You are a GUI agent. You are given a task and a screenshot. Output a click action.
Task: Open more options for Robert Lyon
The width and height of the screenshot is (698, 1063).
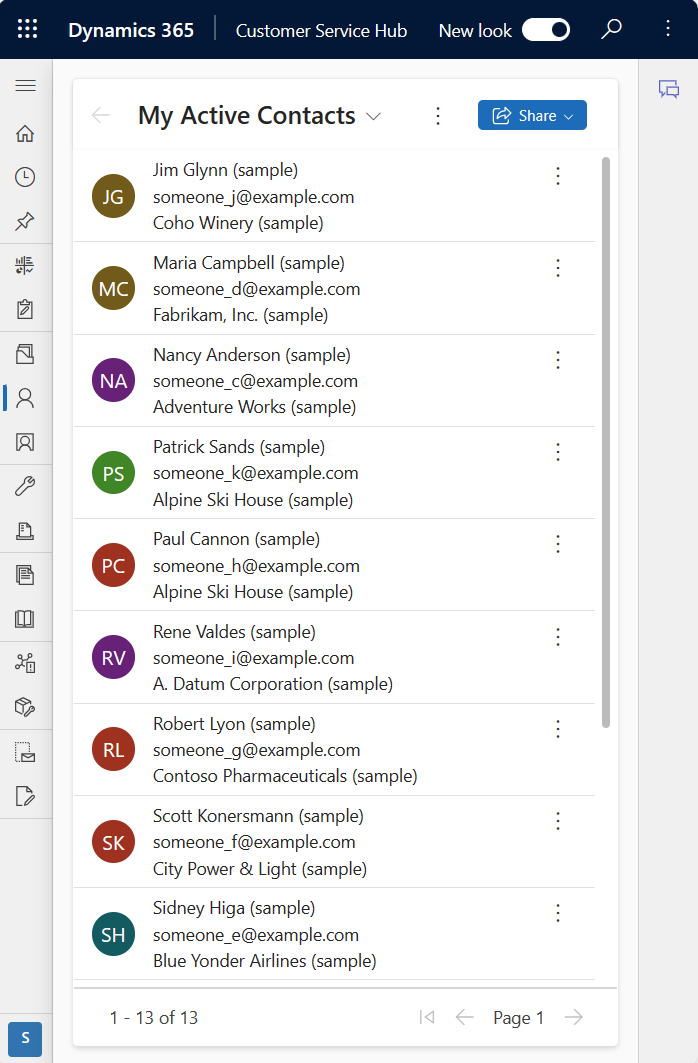[x=558, y=729]
